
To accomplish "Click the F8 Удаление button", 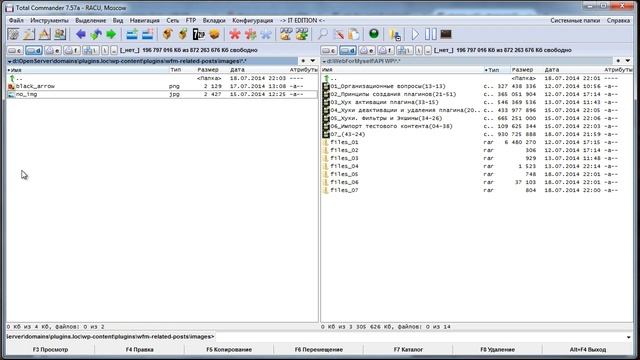I will coord(498,350).
